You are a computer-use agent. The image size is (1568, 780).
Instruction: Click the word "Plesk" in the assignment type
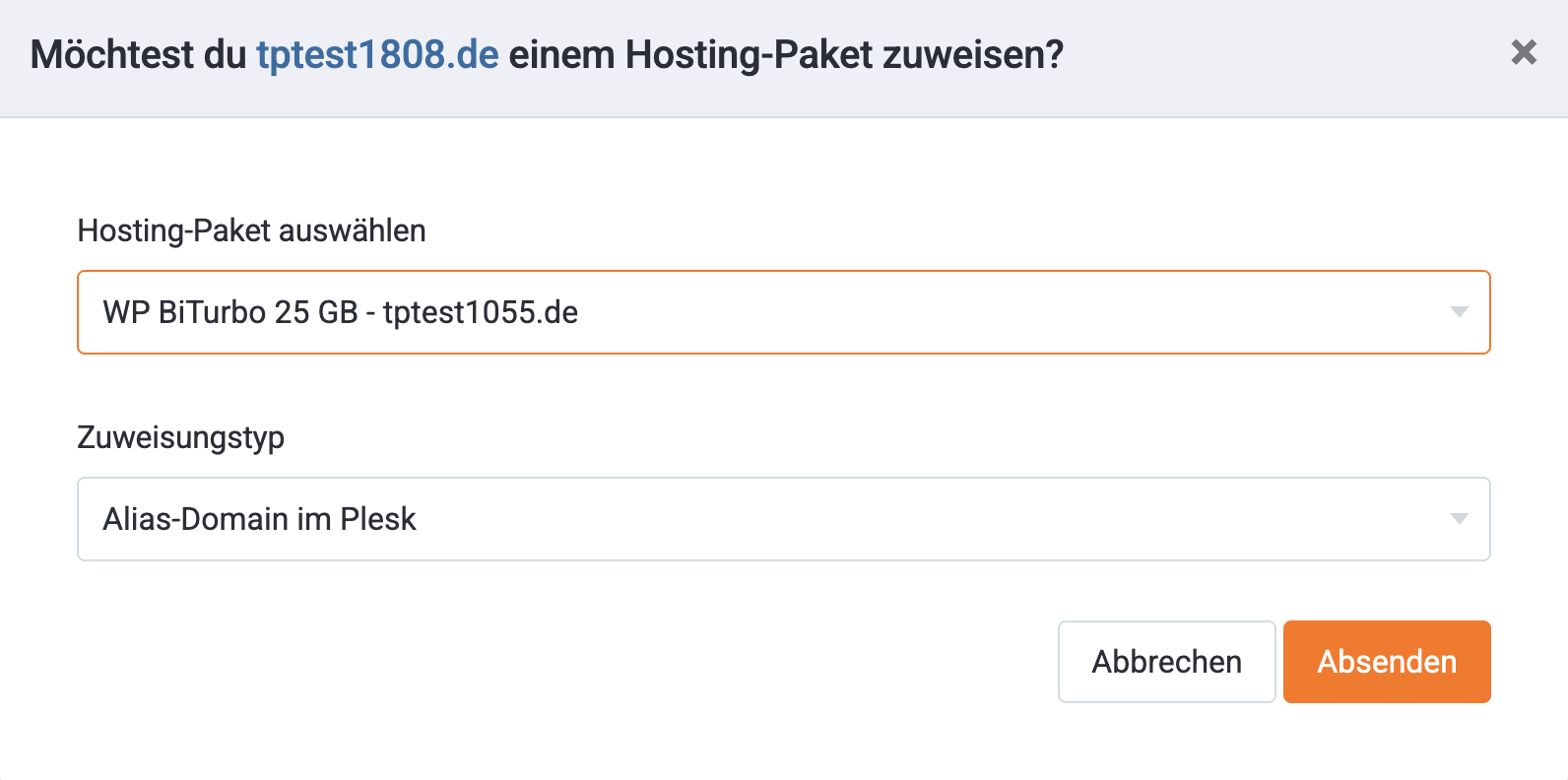click(x=378, y=519)
